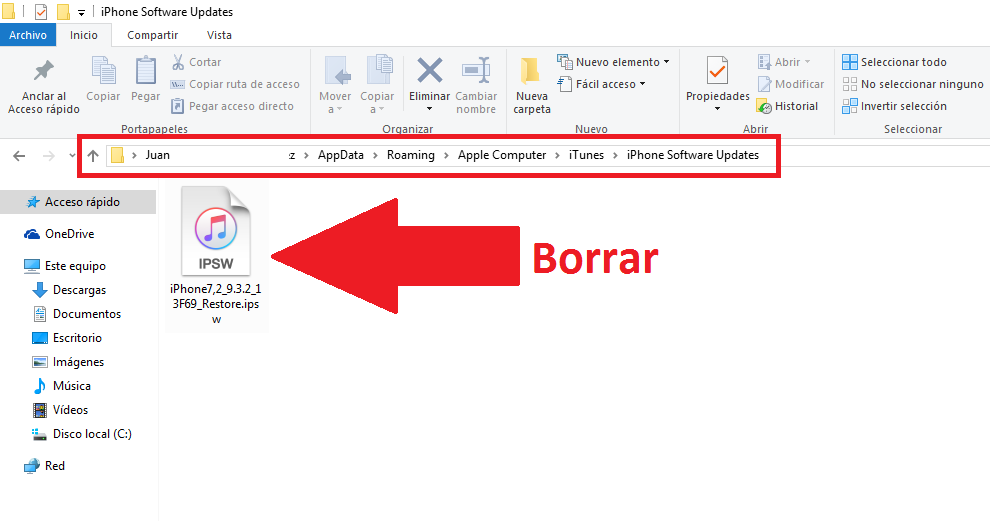Switch to the Inicio tab
Viewport: 990px width, 521px height.
pos(84,35)
